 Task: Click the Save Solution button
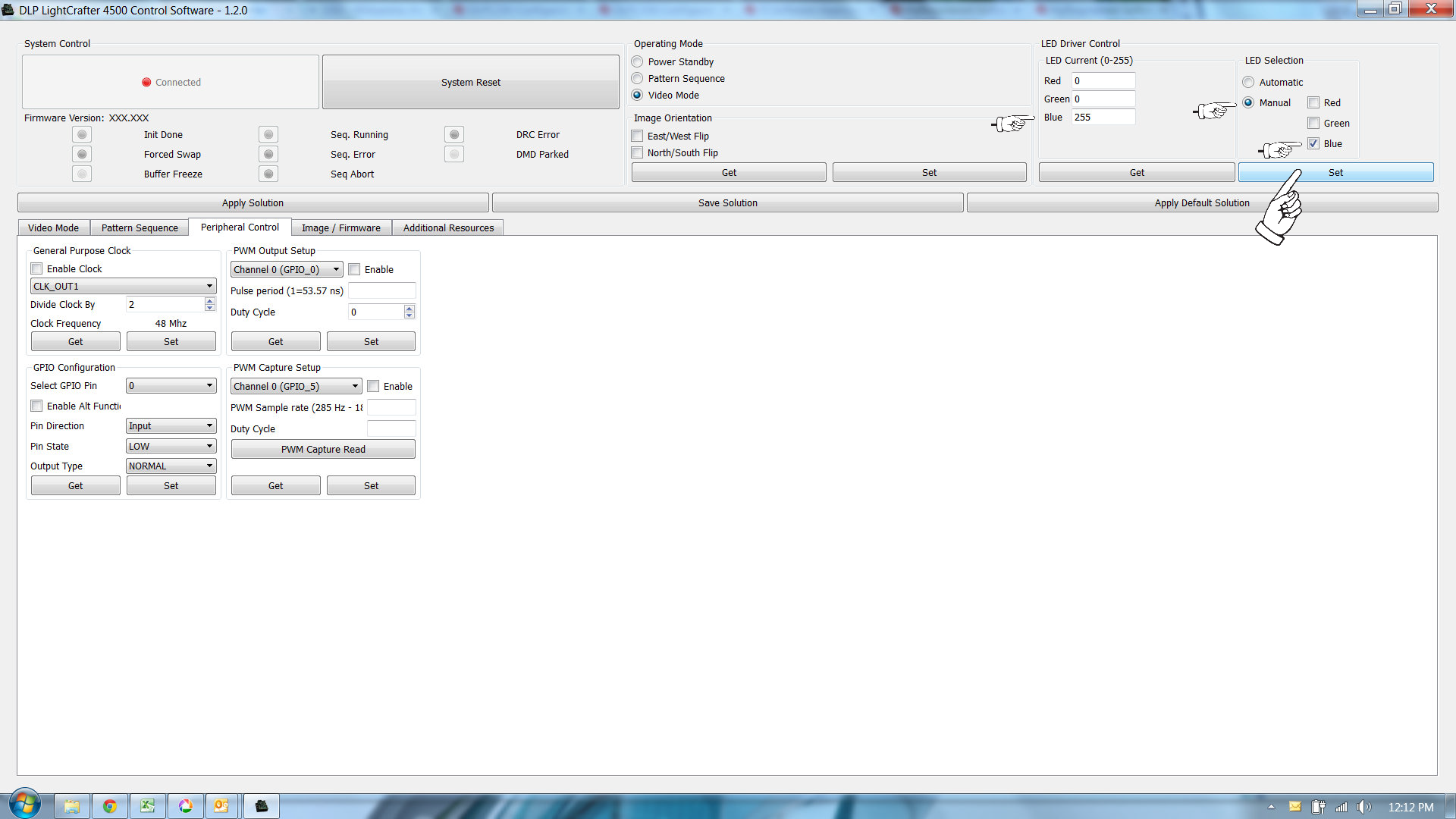click(728, 202)
